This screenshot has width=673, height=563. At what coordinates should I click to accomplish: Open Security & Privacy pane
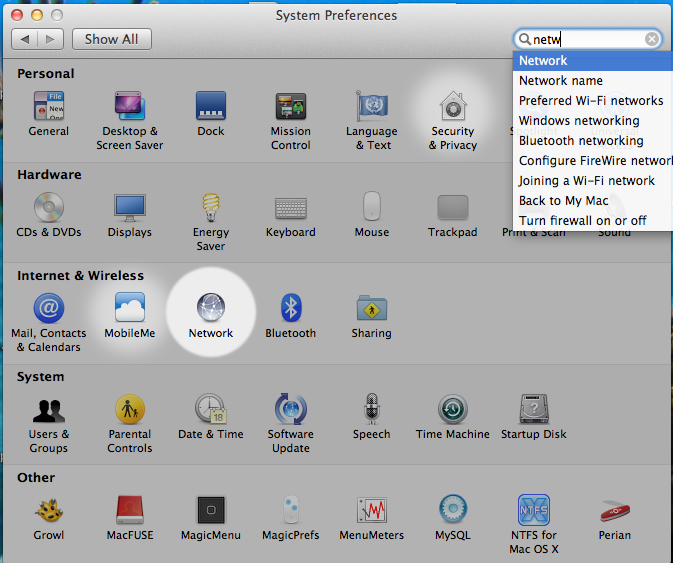click(453, 121)
